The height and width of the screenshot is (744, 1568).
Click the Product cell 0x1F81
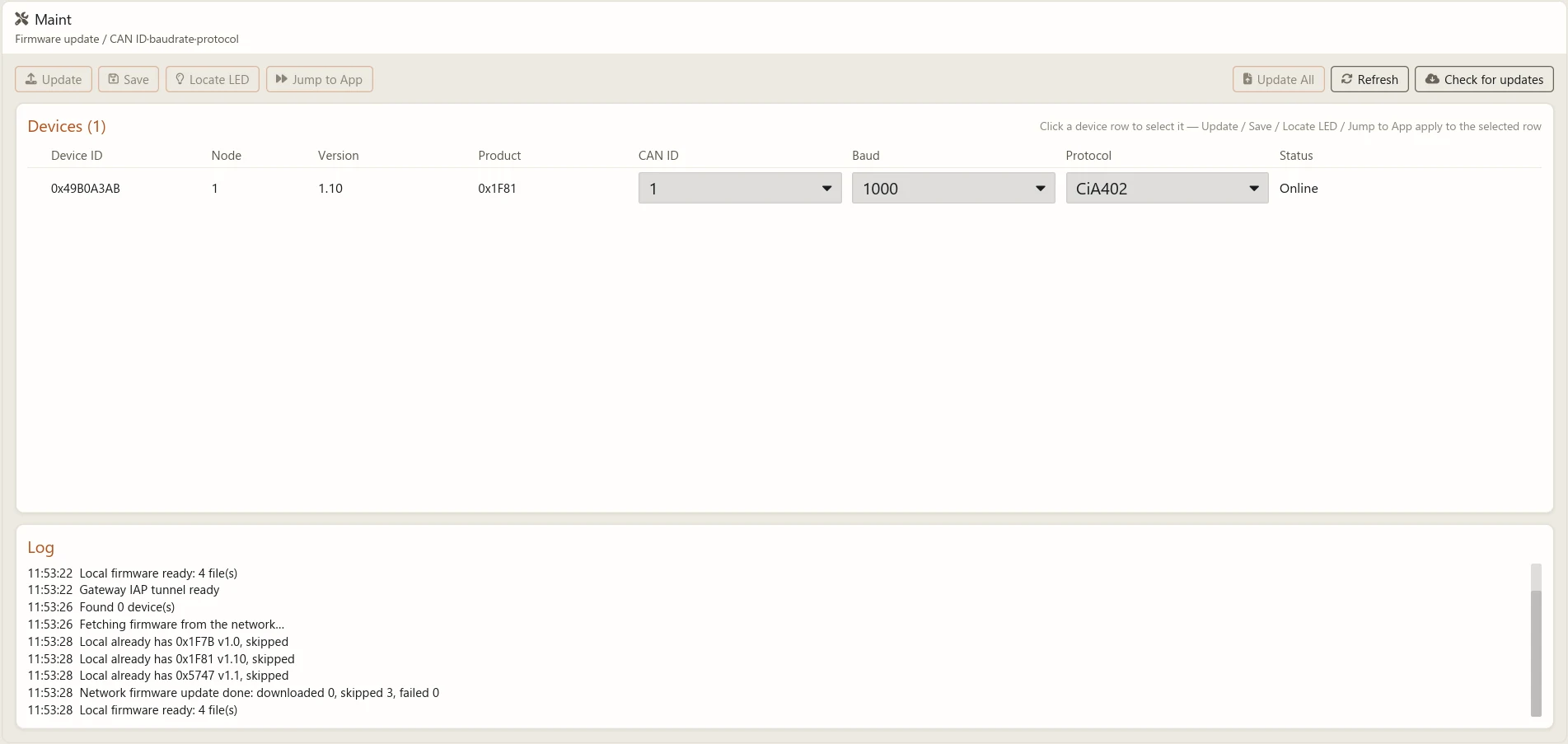click(497, 189)
